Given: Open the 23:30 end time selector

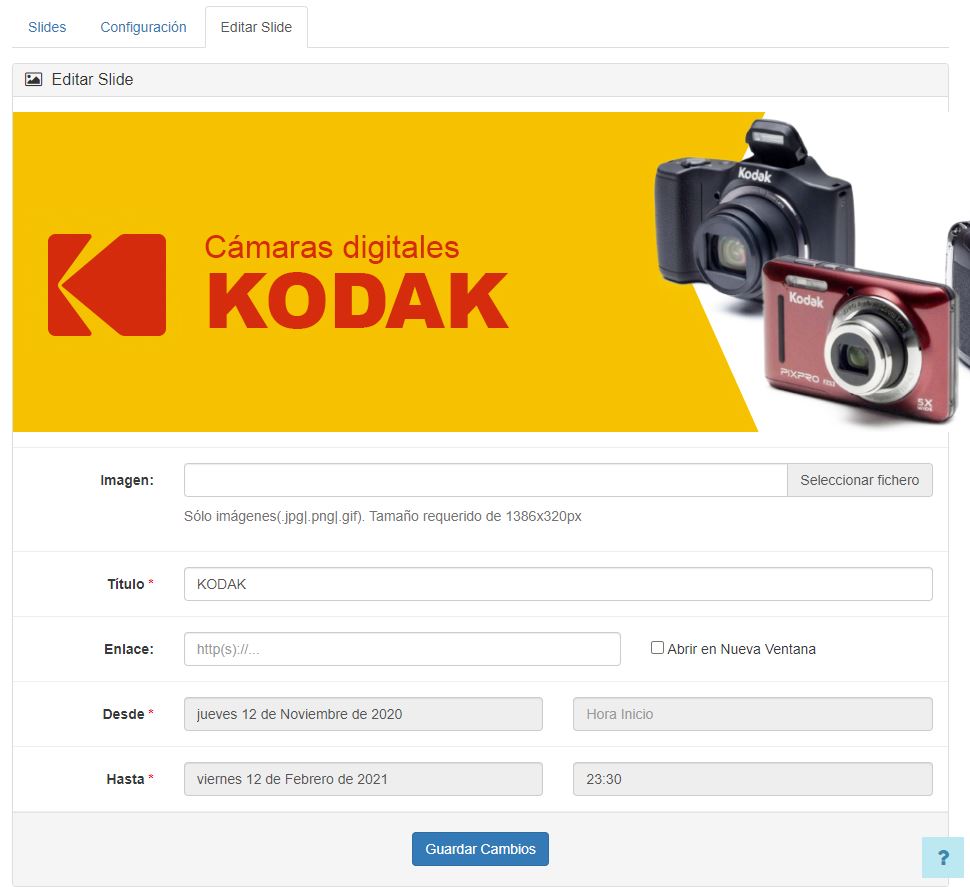Looking at the screenshot, I should point(752,779).
